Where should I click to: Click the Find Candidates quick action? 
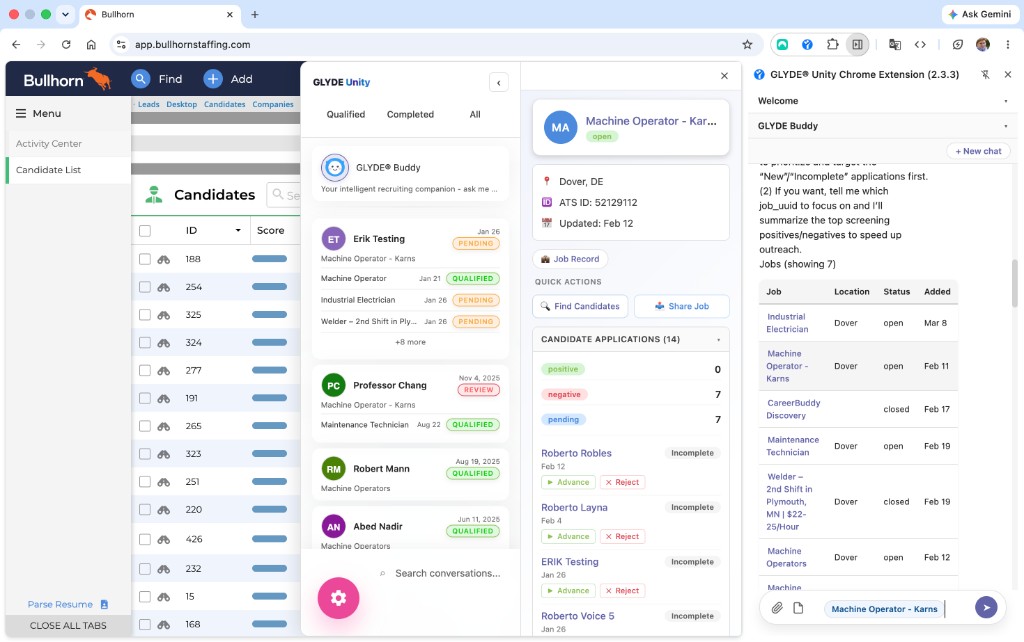point(580,306)
